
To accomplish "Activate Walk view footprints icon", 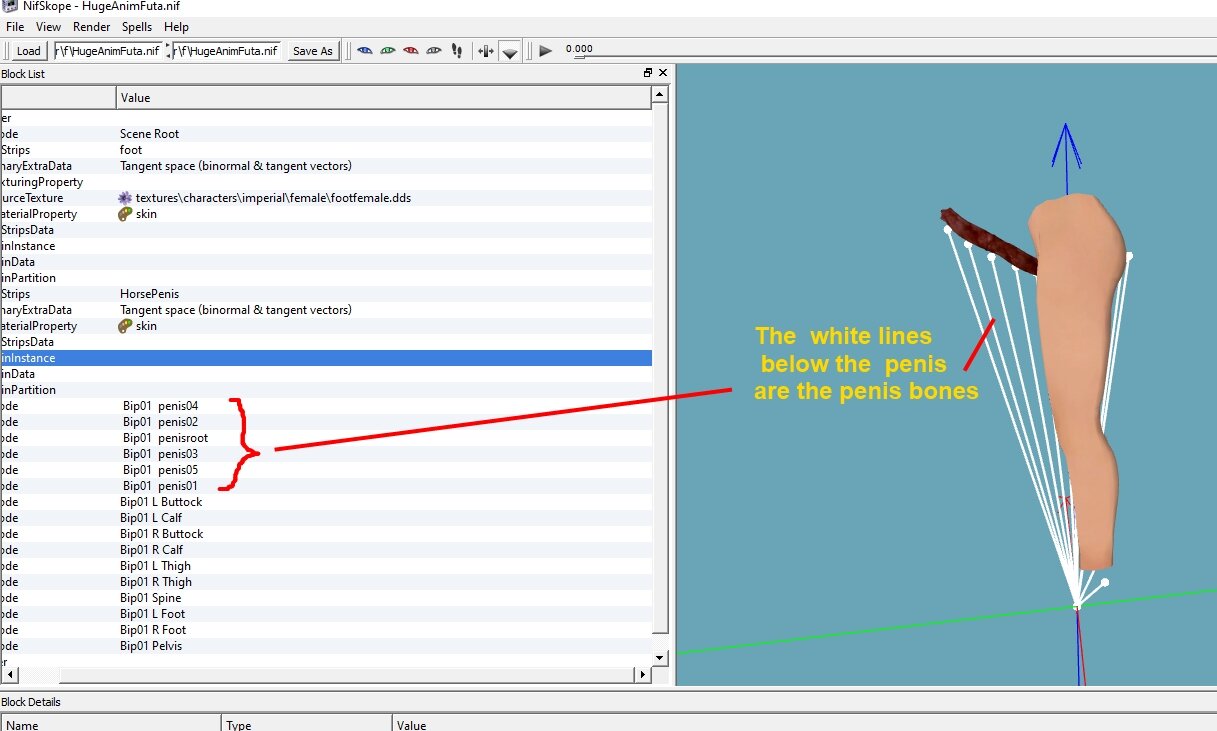I will pos(457,50).
